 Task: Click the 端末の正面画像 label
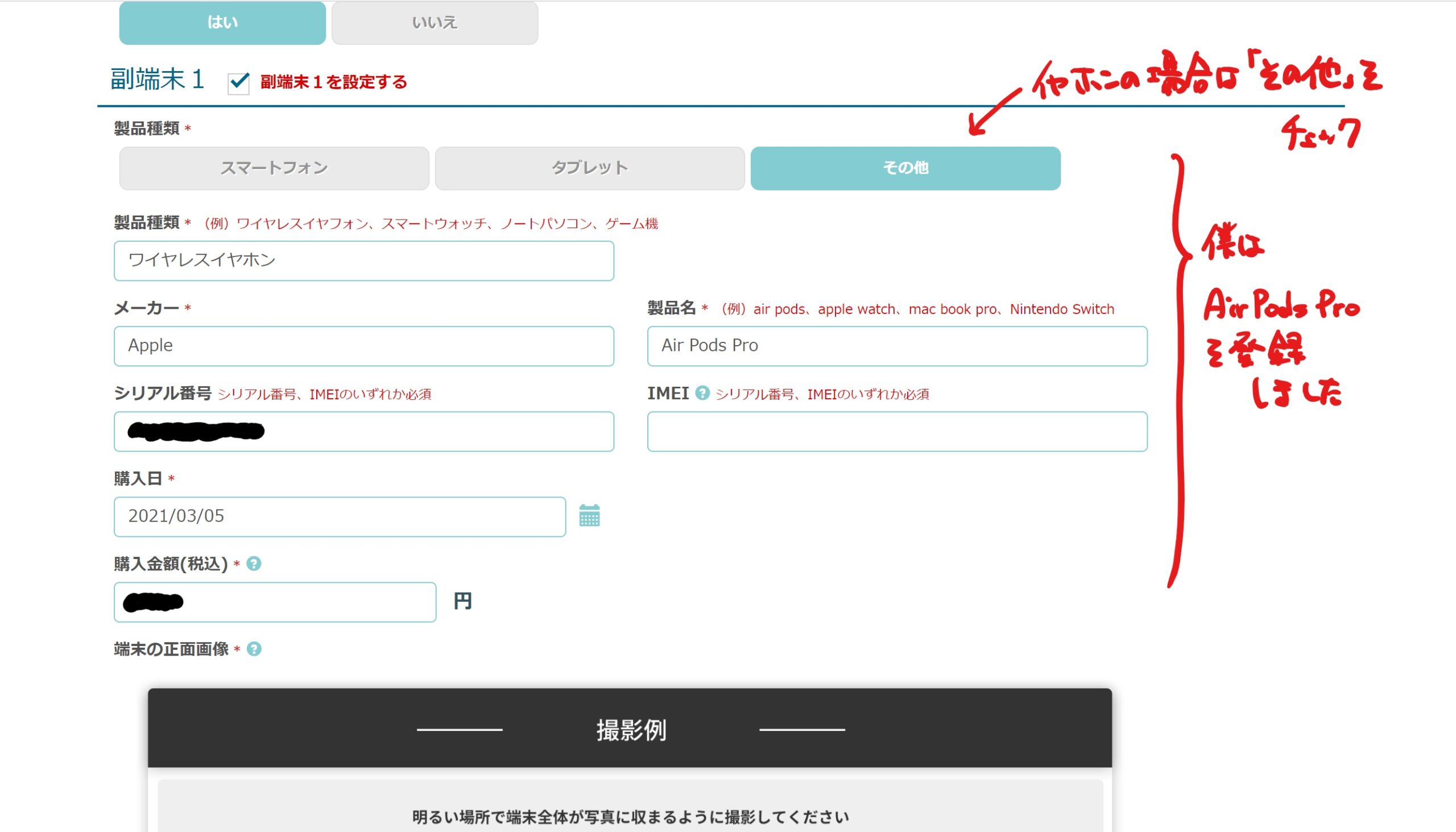[x=171, y=649]
